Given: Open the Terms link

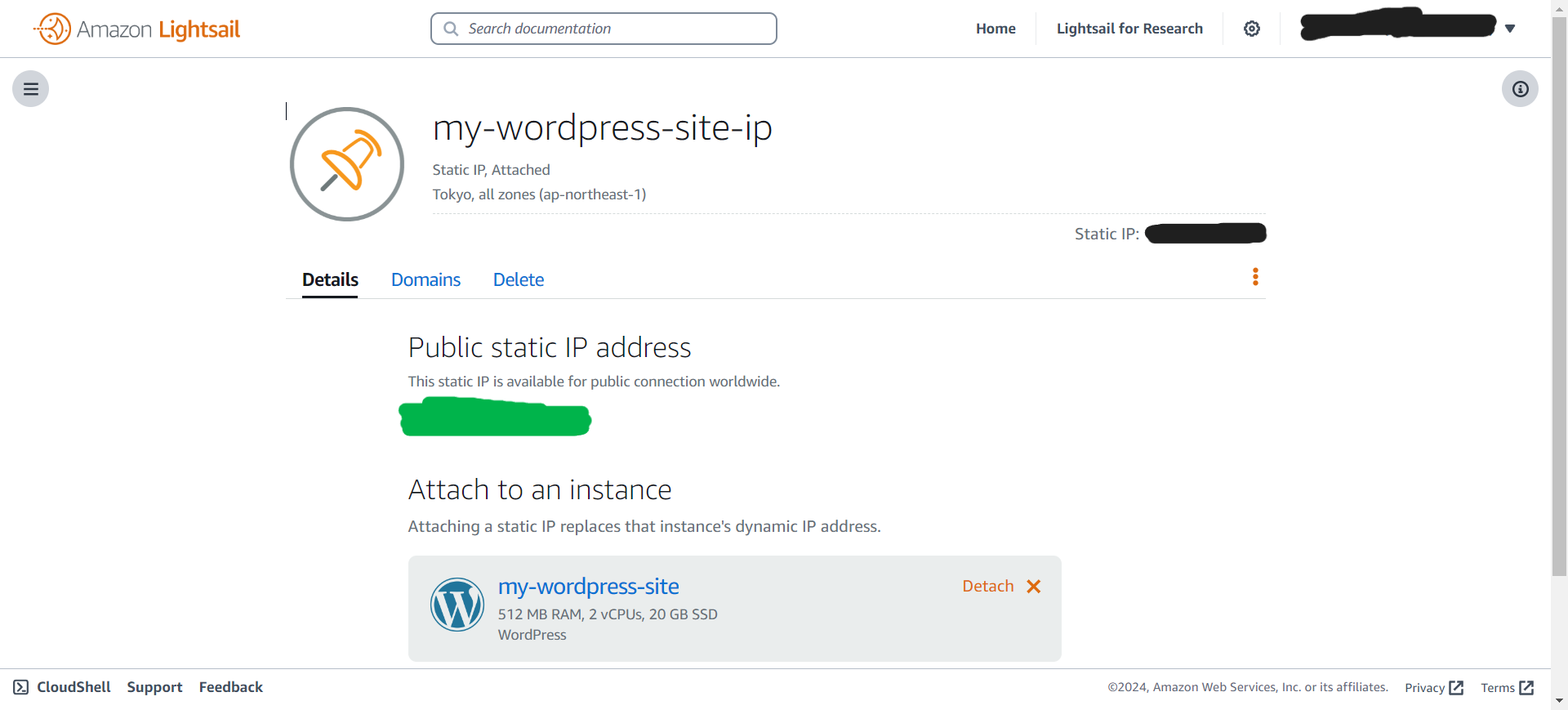Looking at the screenshot, I should pos(1498,688).
